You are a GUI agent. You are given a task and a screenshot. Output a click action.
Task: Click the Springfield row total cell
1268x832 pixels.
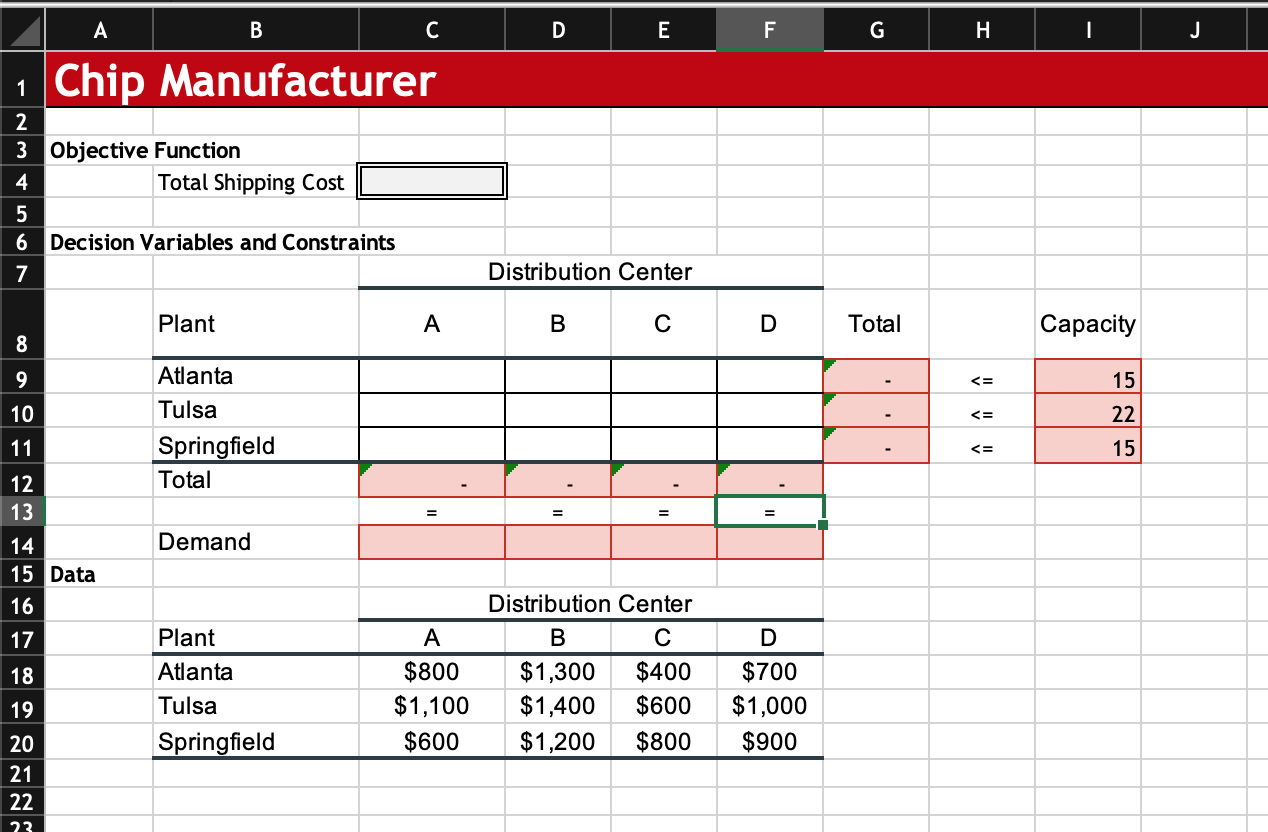point(876,445)
